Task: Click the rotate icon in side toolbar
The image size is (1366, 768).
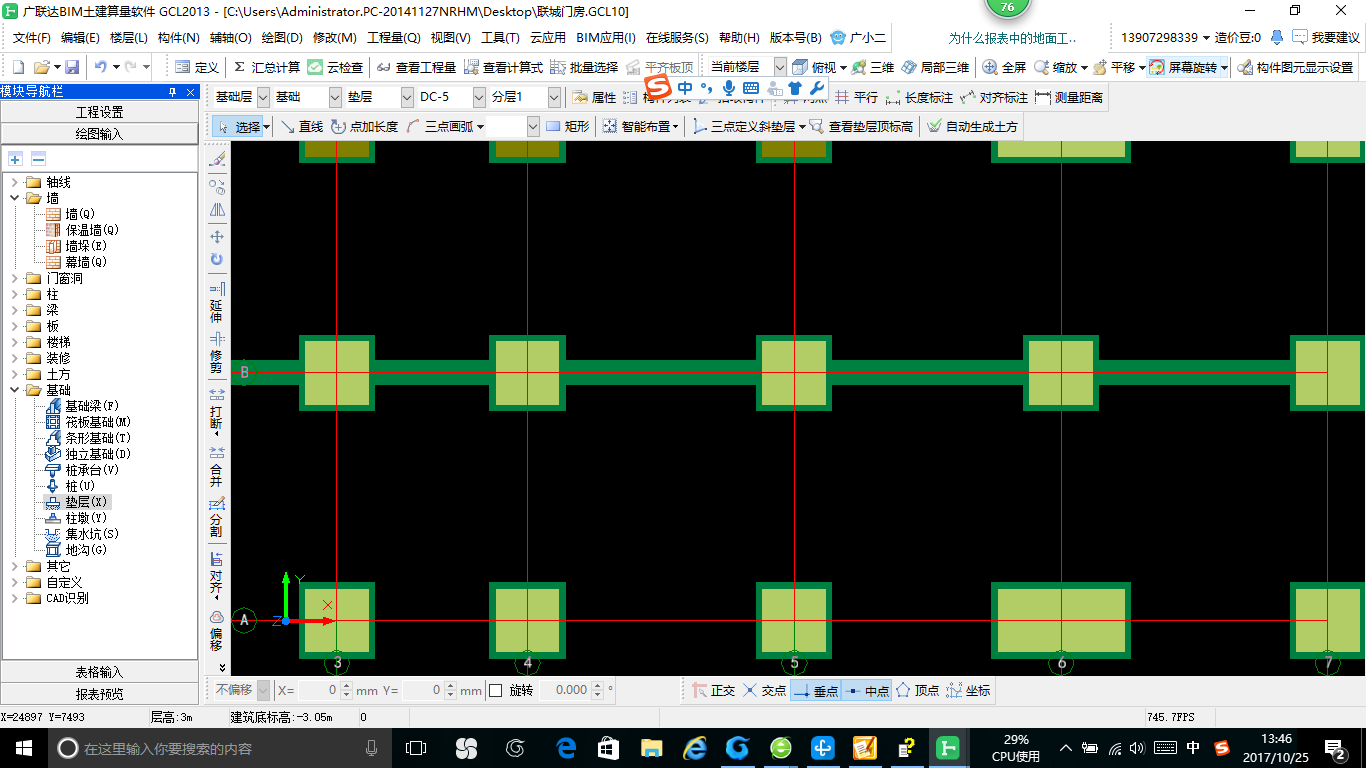Action: (217, 260)
